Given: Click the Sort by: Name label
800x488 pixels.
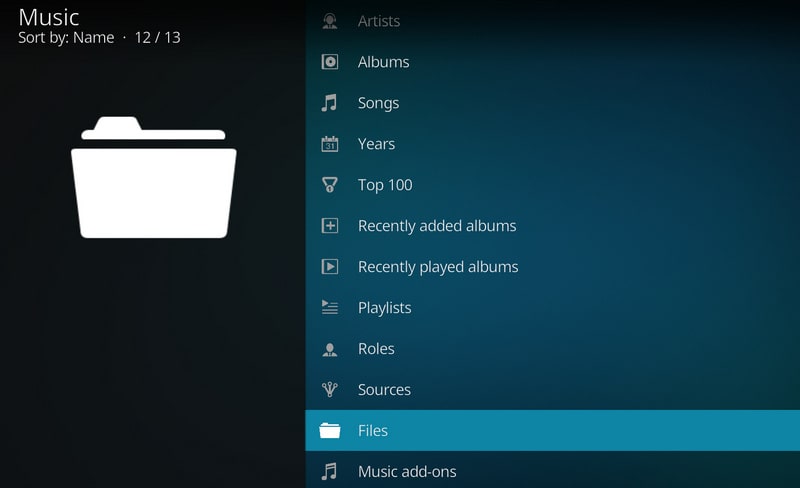Looking at the screenshot, I should [x=66, y=38].
